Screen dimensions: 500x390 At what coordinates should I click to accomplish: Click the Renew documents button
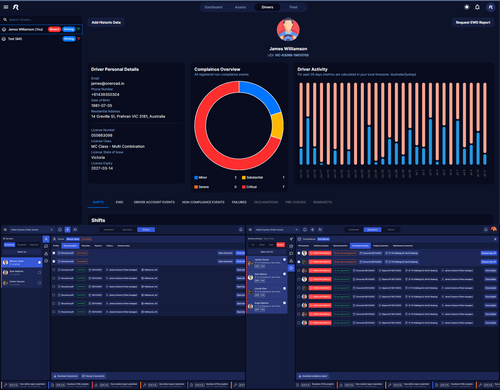coord(93,376)
